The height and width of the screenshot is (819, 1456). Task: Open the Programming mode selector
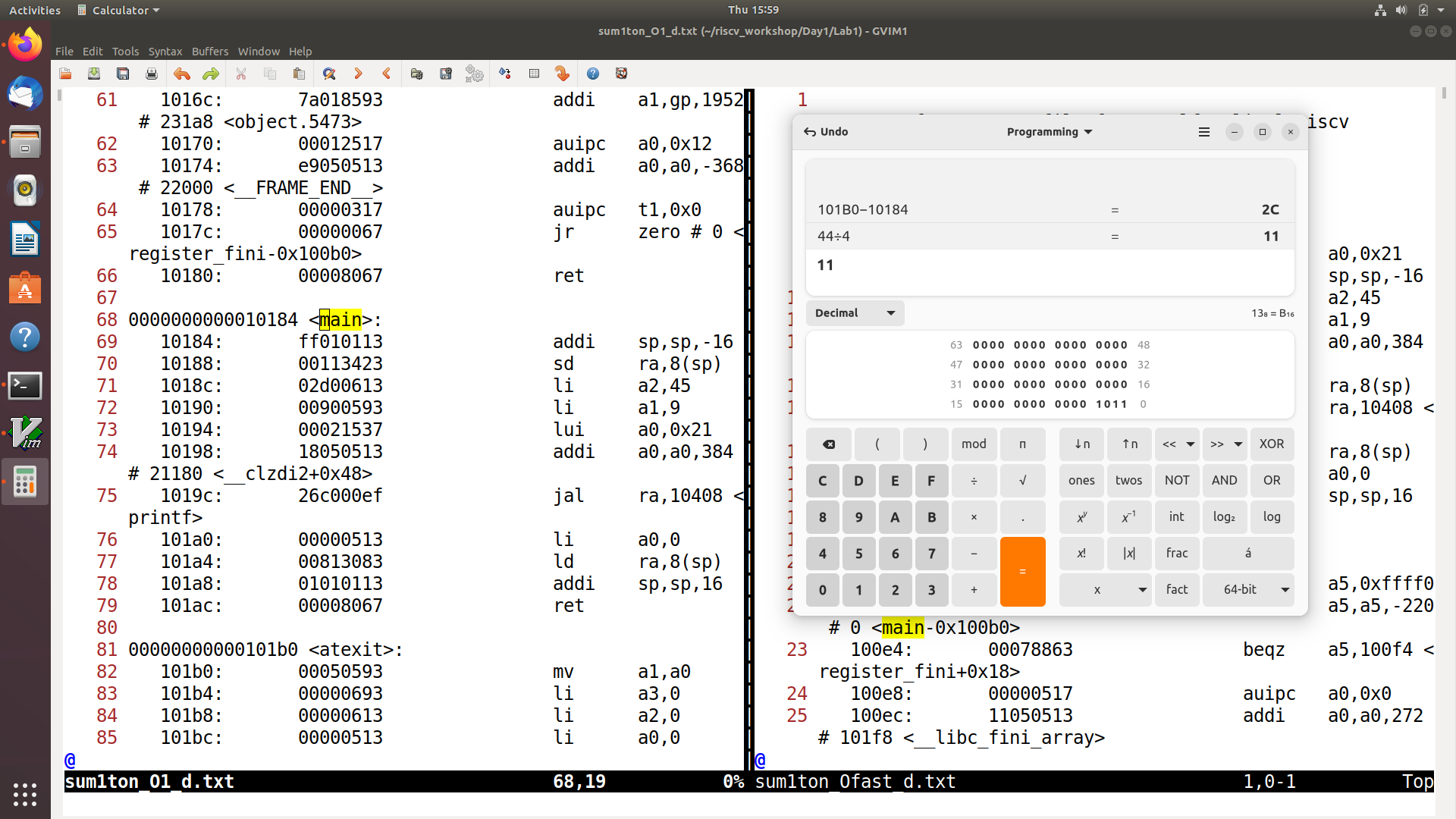[x=1049, y=131]
